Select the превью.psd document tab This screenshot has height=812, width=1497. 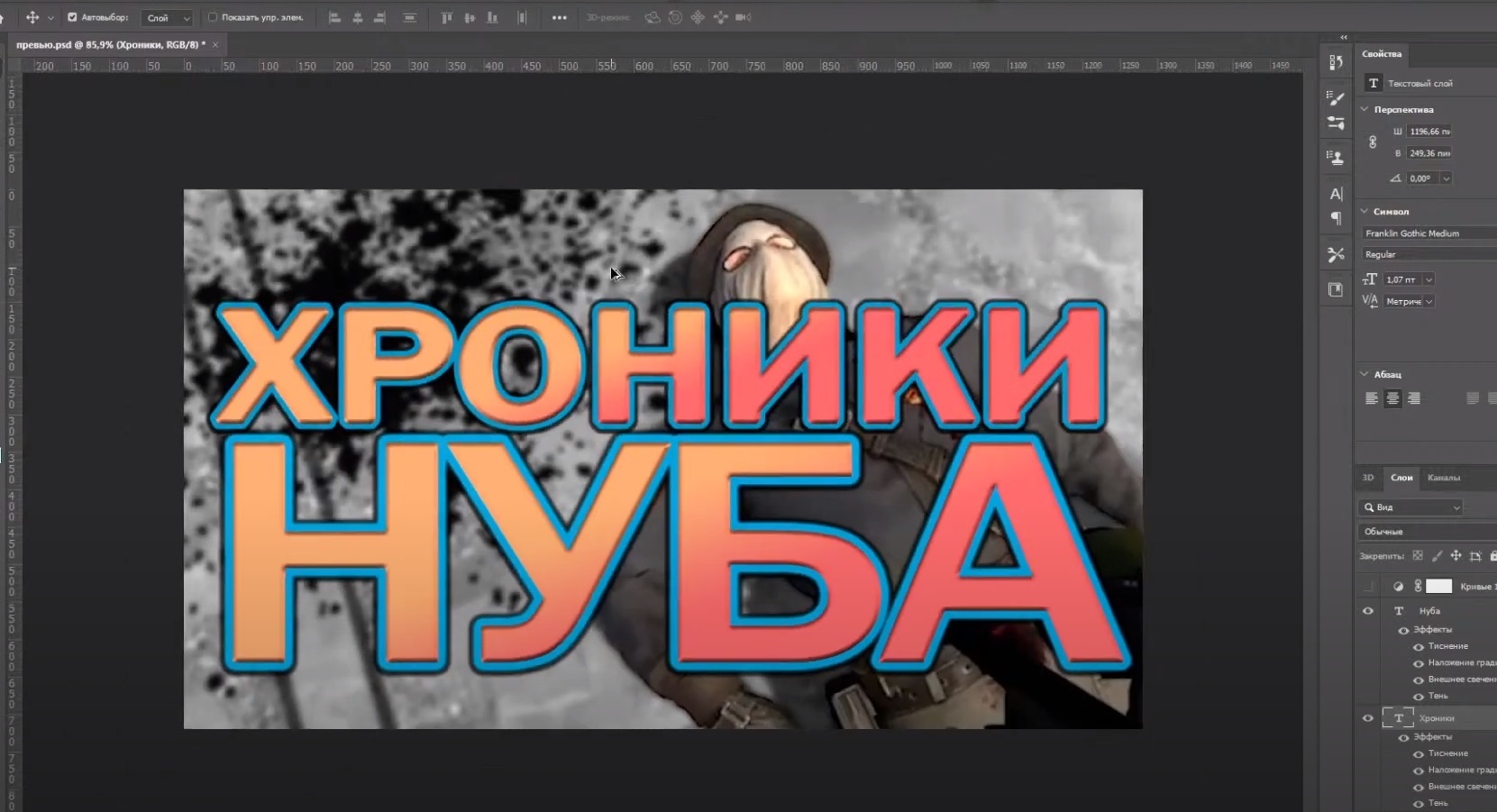pyautogui.click(x=111, y=44)
